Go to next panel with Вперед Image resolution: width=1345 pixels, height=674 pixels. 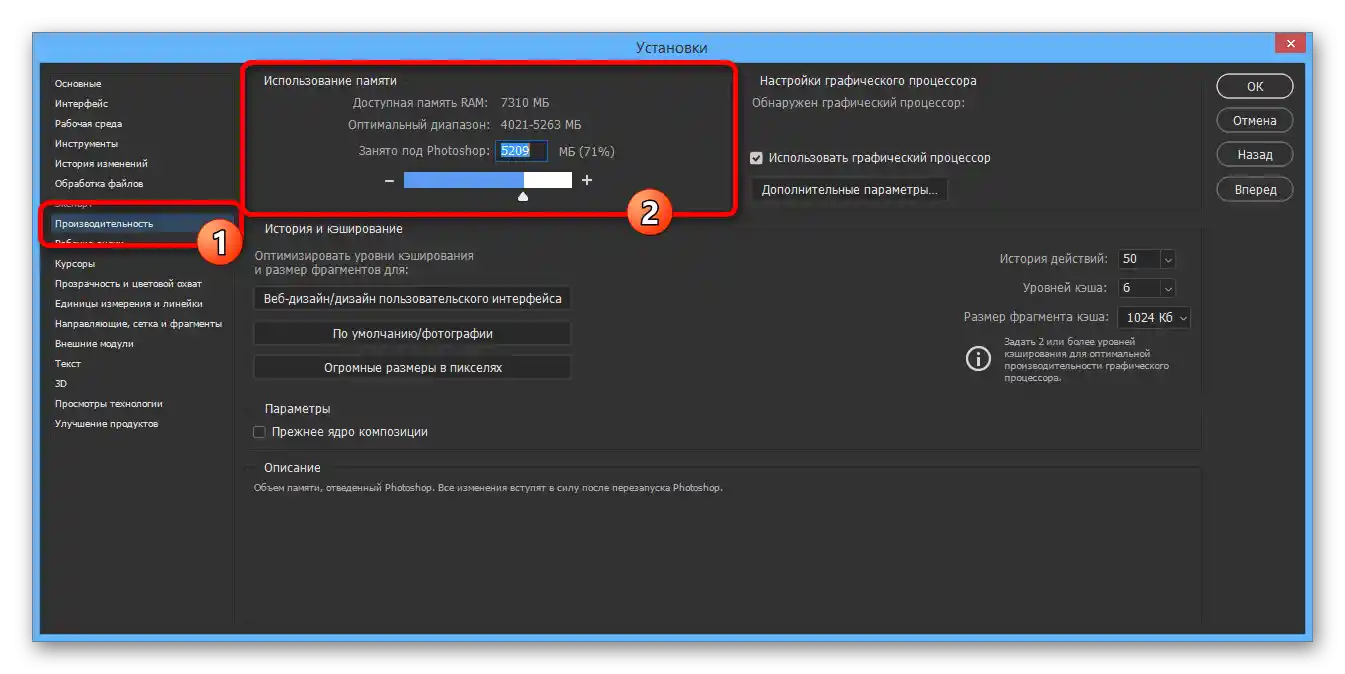[1255, 189]
